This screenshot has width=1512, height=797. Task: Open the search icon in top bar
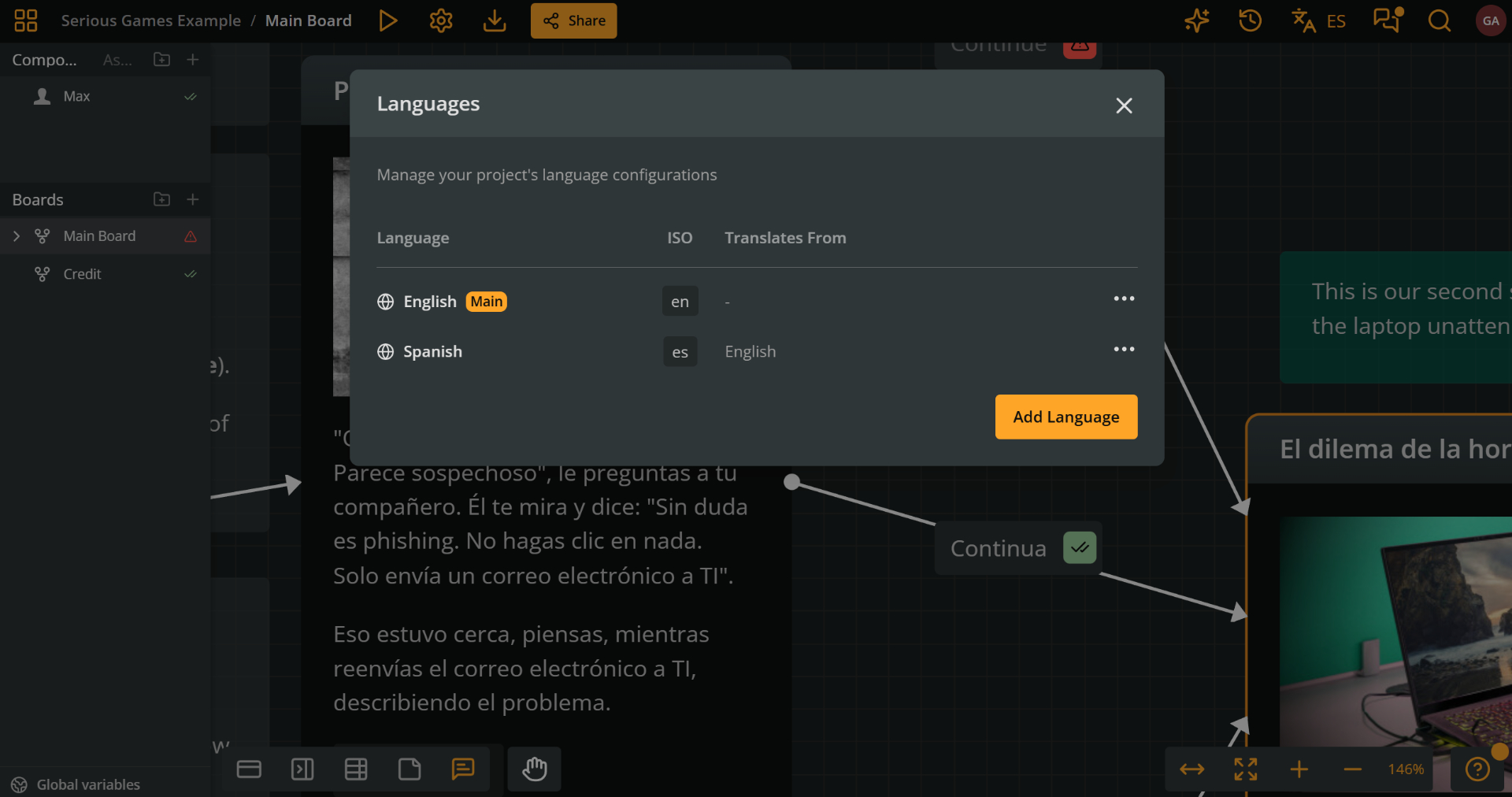pyautogui.click(x=1439, y=20)
